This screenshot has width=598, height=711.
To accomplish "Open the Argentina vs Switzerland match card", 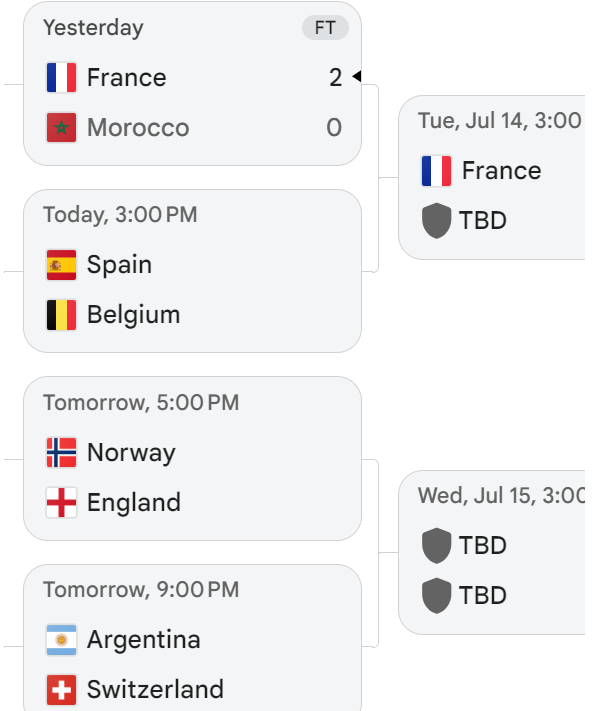I will click(192, 638).
